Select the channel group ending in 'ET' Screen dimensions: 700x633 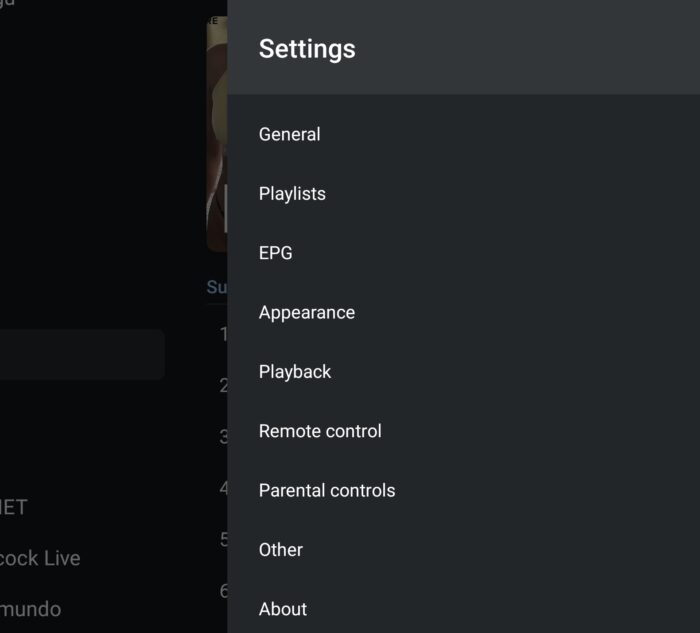14,507
